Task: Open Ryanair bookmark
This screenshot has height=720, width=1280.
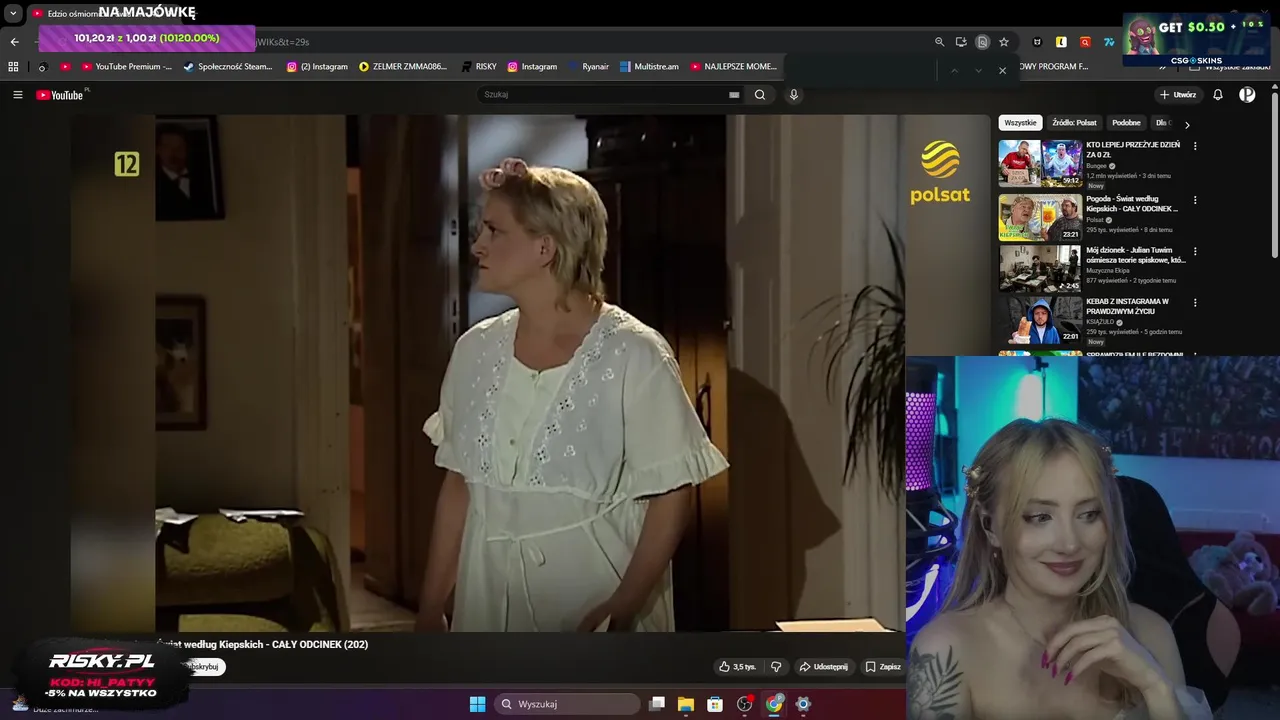Action: [589, 67]
